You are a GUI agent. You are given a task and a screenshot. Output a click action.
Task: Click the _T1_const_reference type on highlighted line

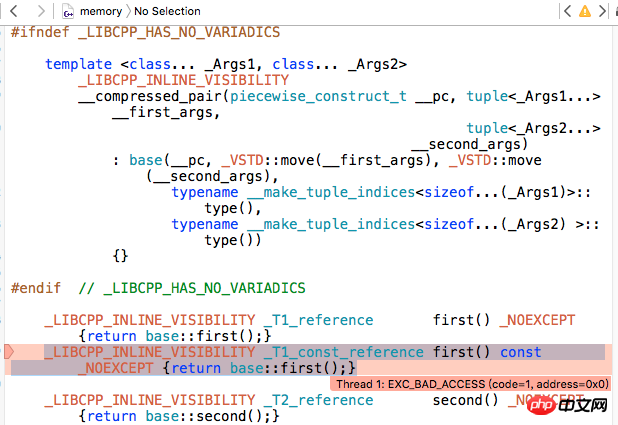[x=344, y=352]
